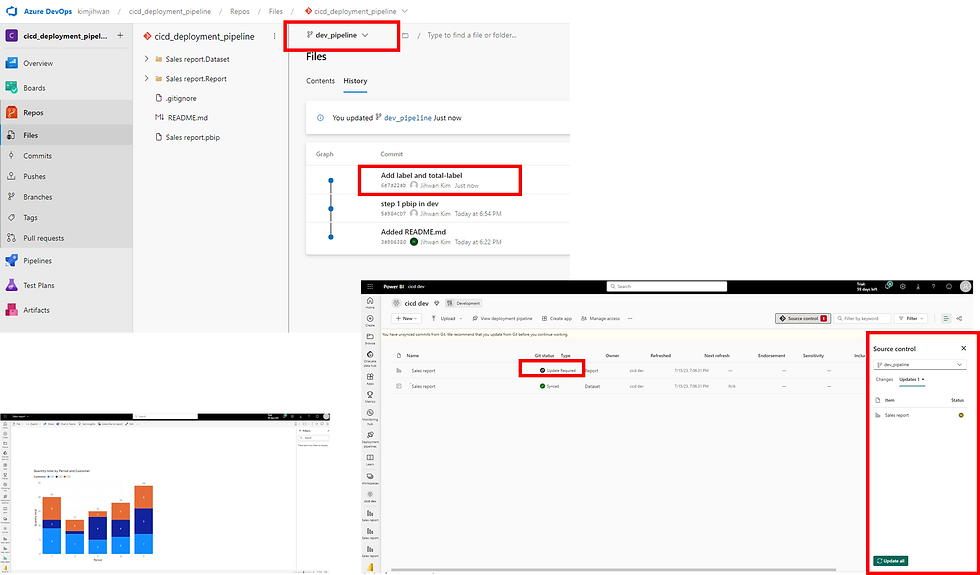Open Power BI help question mark
Screen dimensions: 980x575
934,286
